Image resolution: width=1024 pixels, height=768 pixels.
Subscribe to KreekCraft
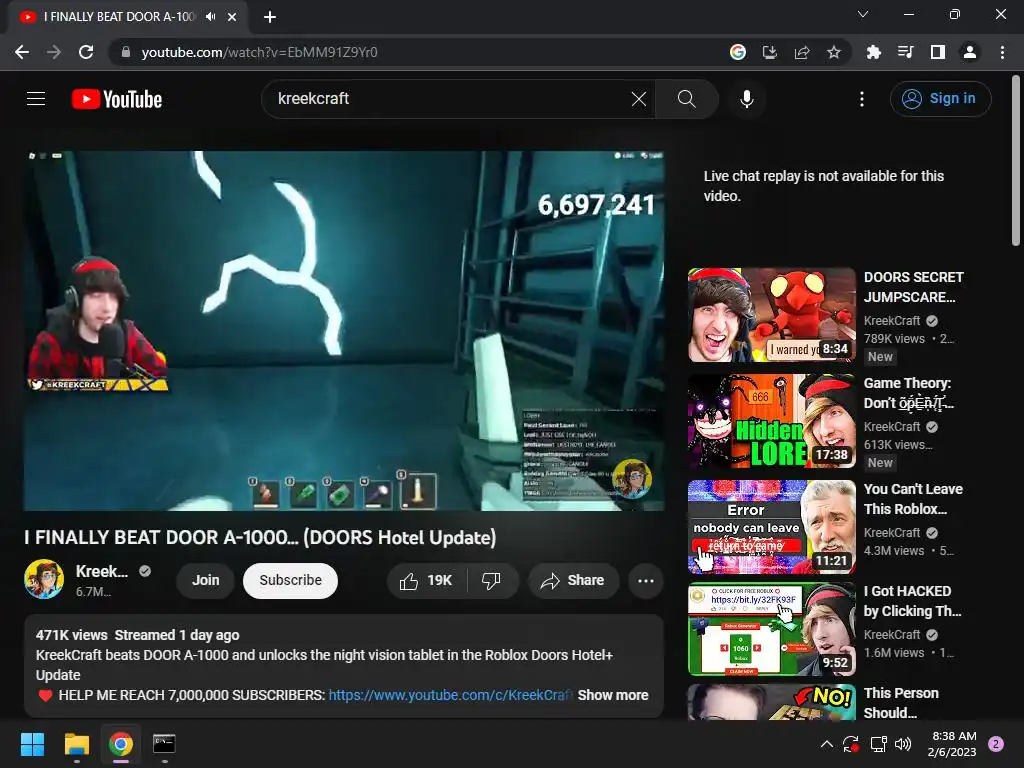click(291, 581)
